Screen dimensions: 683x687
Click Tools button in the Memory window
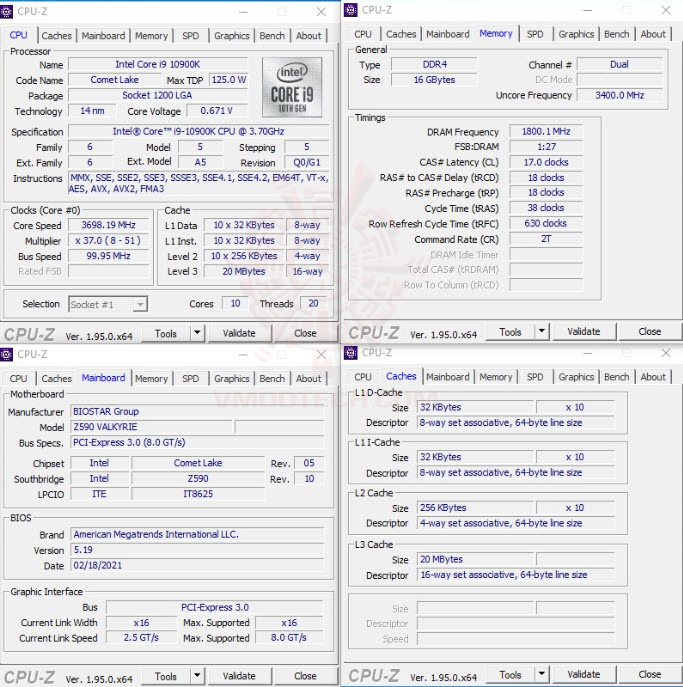[x=511, y=332]
